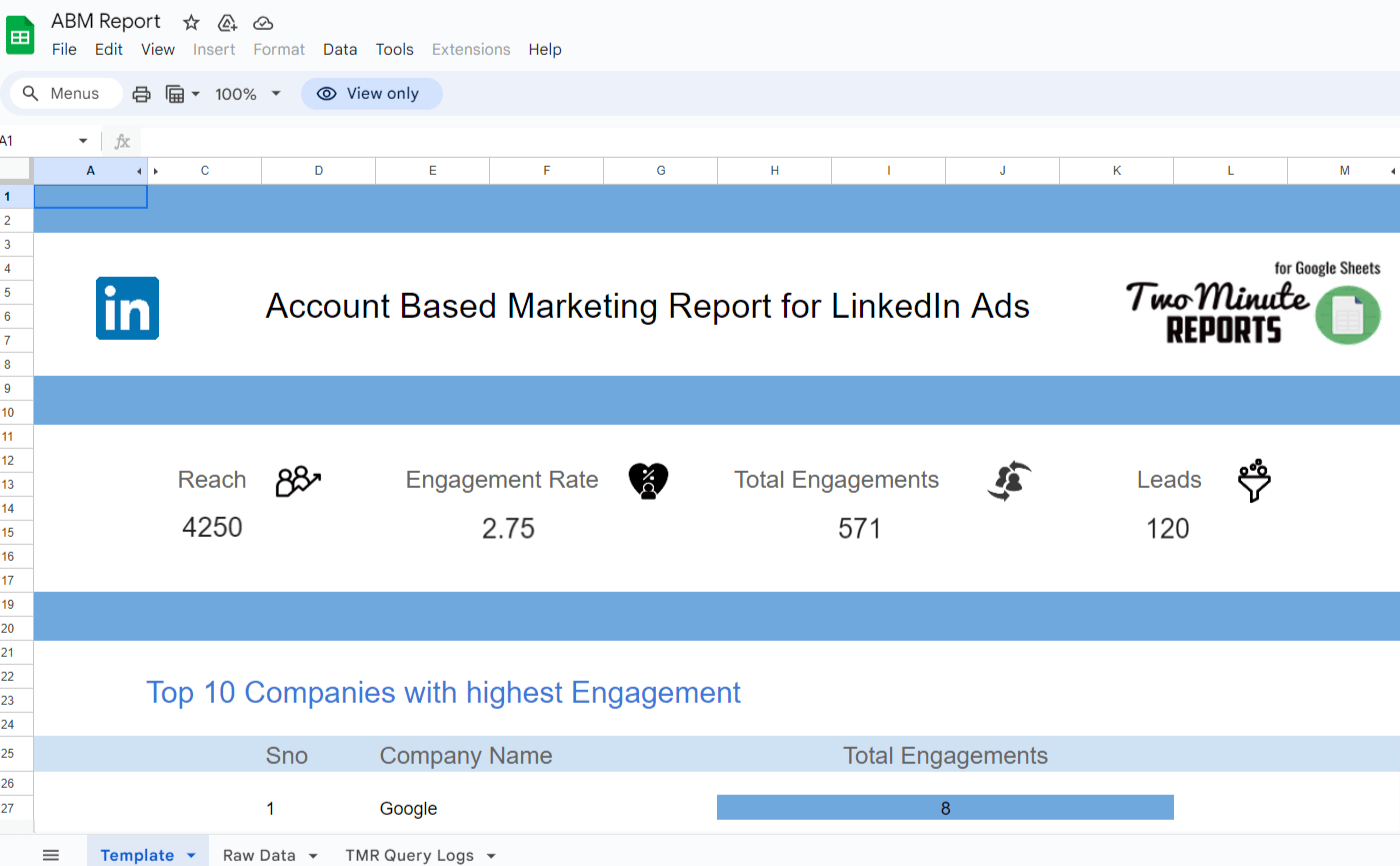1400x866 pixels.
Task: Select the Template sheet tab
Action: pyautogui.click(x=137, y=856)
